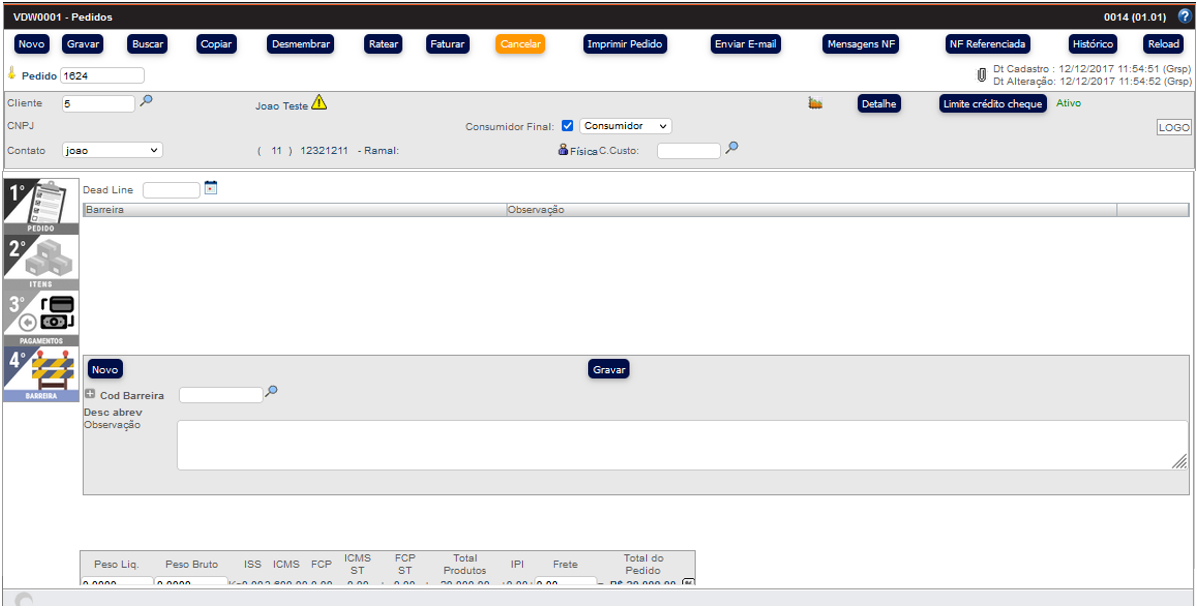Viewport: 1197px width, 609px height.
Task: Click the help question mark icon
Action: click(1184, 17)
